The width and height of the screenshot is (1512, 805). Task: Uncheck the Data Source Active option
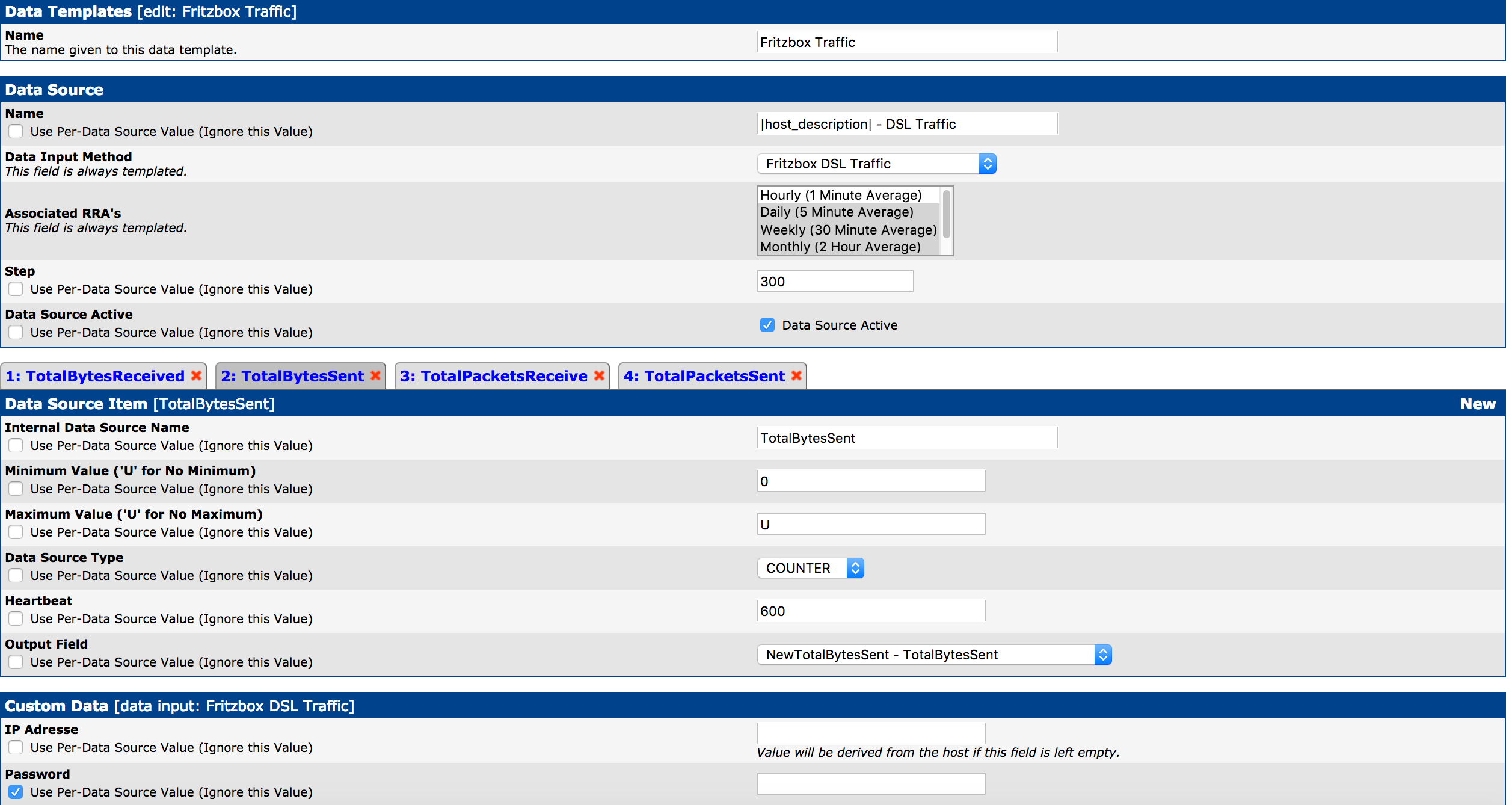(767, 325)
